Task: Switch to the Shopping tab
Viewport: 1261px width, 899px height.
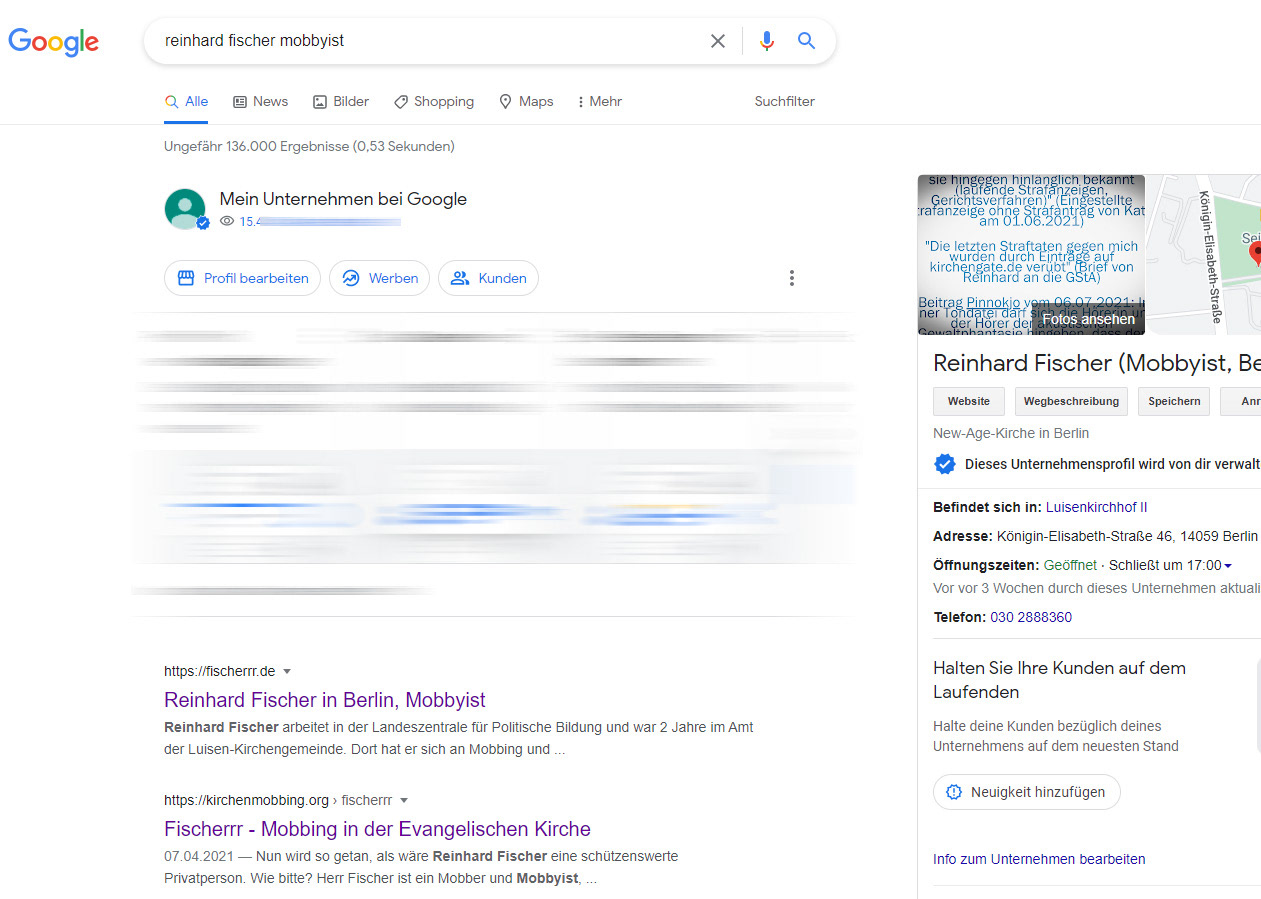Action: [434, 102]
